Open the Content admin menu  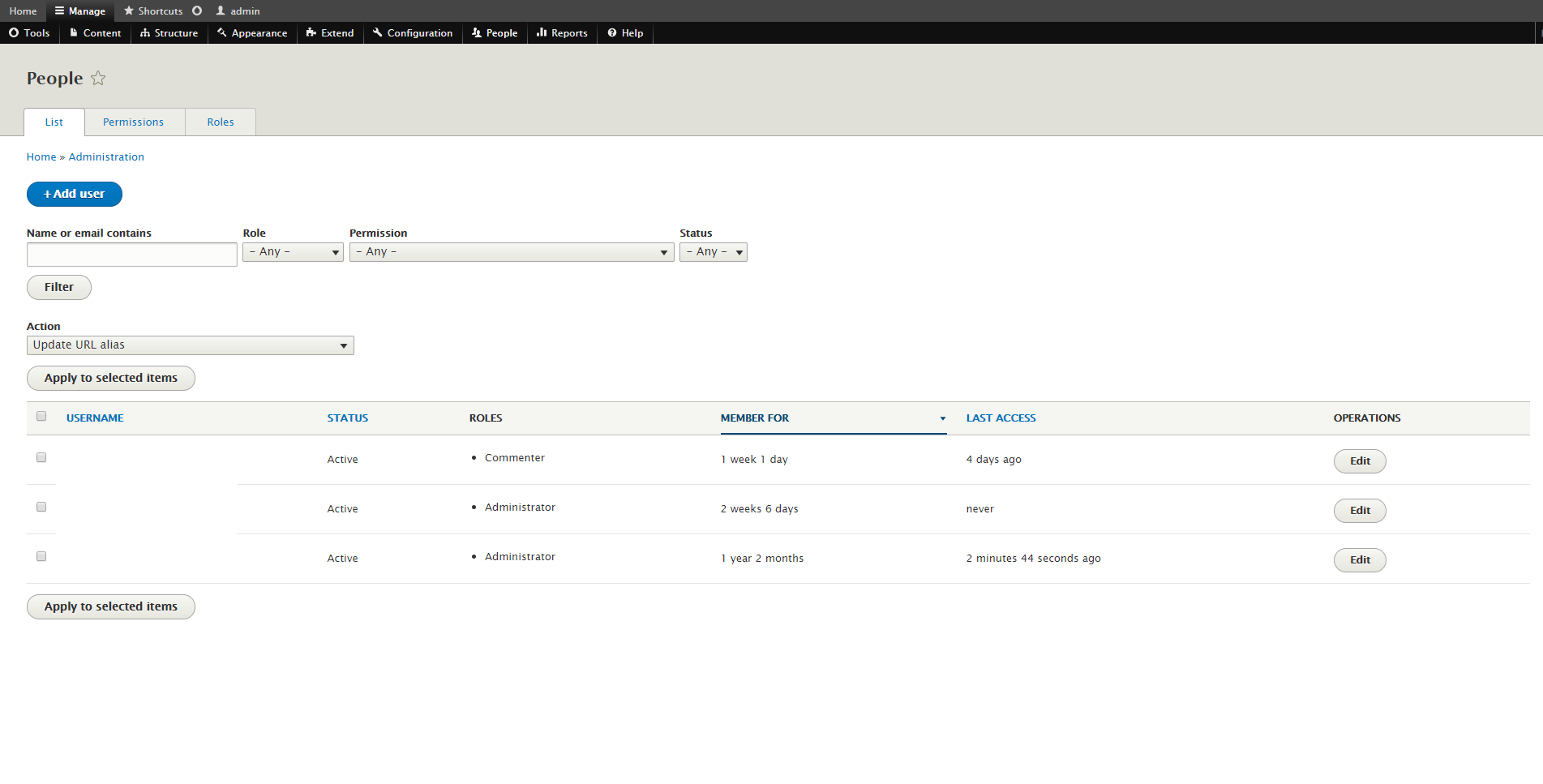(95, 33)
